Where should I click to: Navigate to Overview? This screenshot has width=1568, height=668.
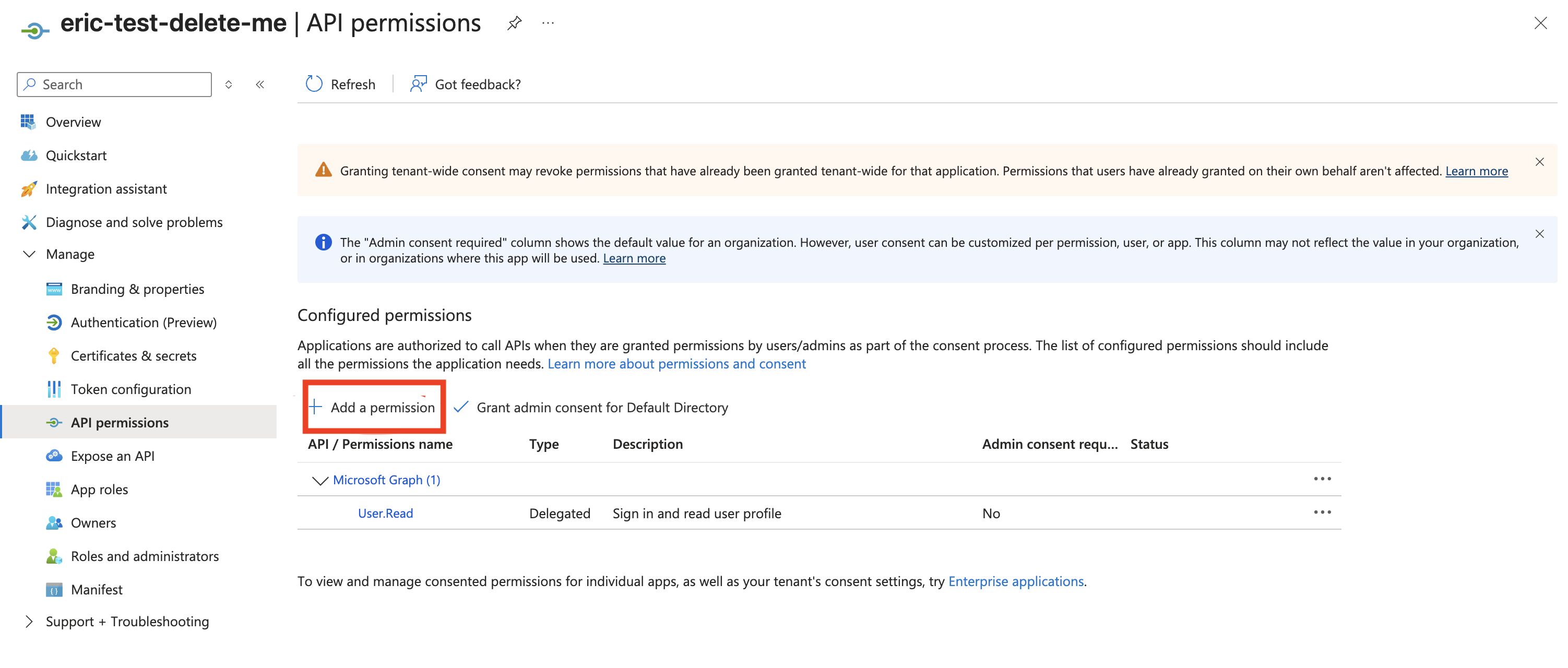coord(73,122)
